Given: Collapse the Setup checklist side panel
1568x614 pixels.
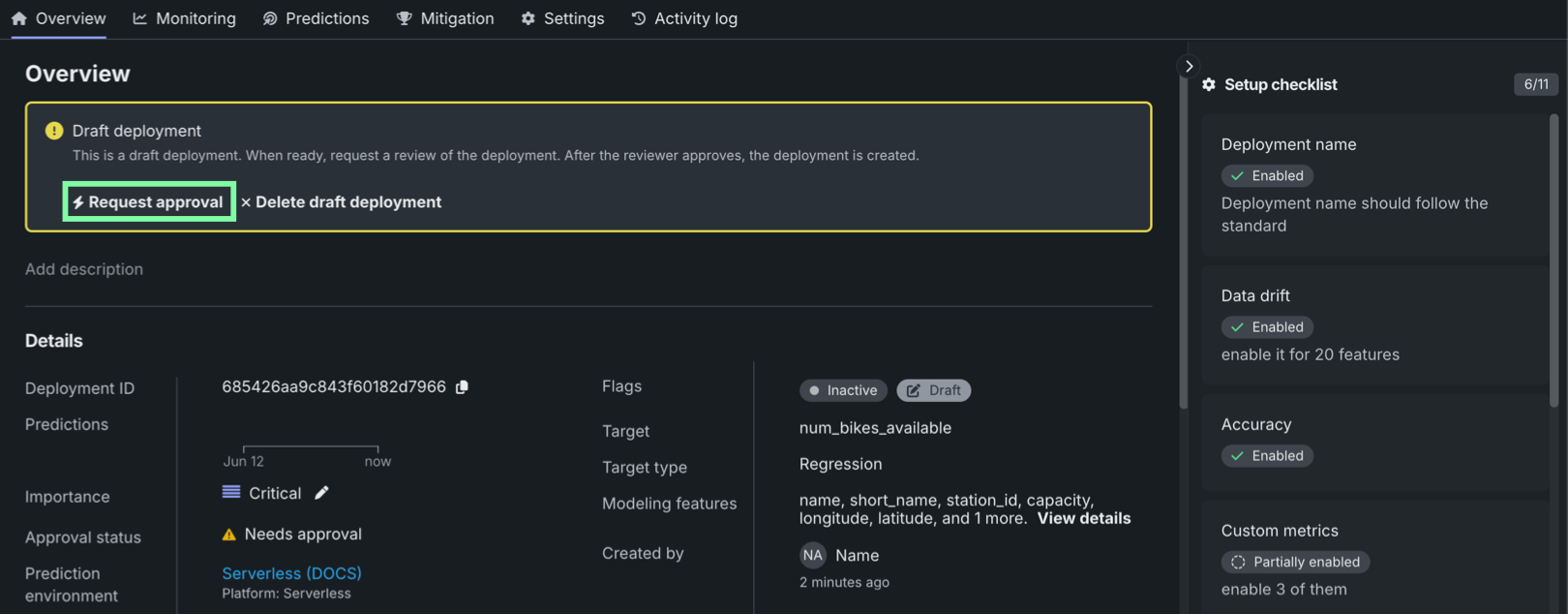Looking at the screenshot, I should pos(1189,66).
